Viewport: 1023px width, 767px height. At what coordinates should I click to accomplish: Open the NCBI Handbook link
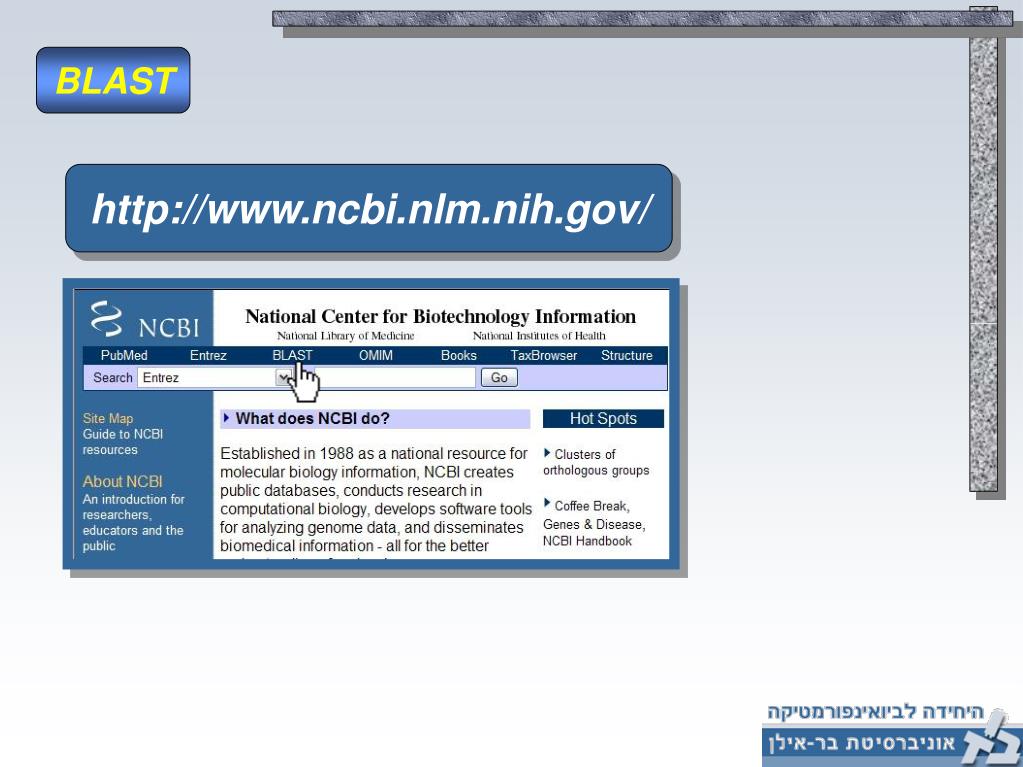tap(587, 541)
